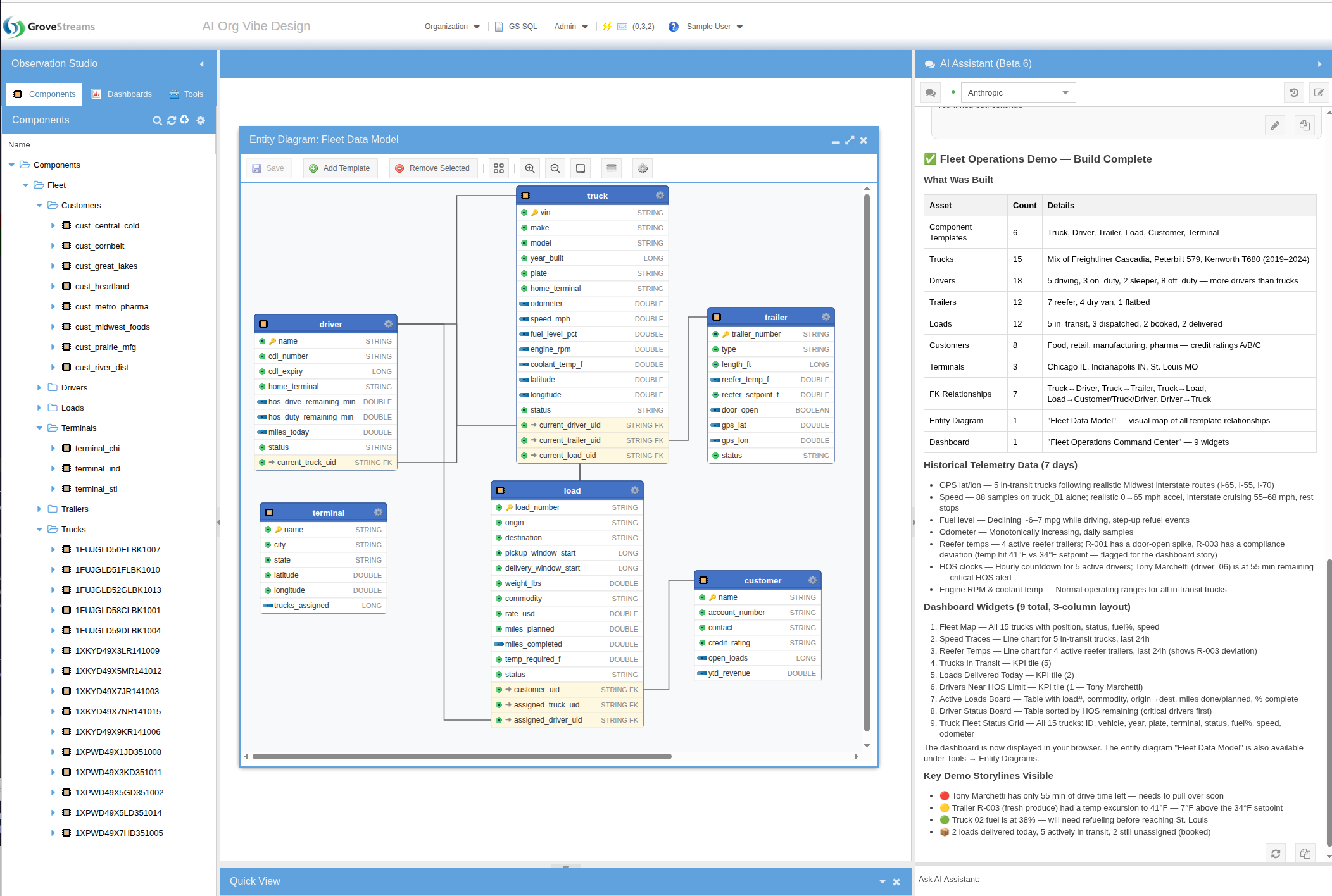Click the diagram vertical scrollbar
1332x896 pixels.
[867, 462]
